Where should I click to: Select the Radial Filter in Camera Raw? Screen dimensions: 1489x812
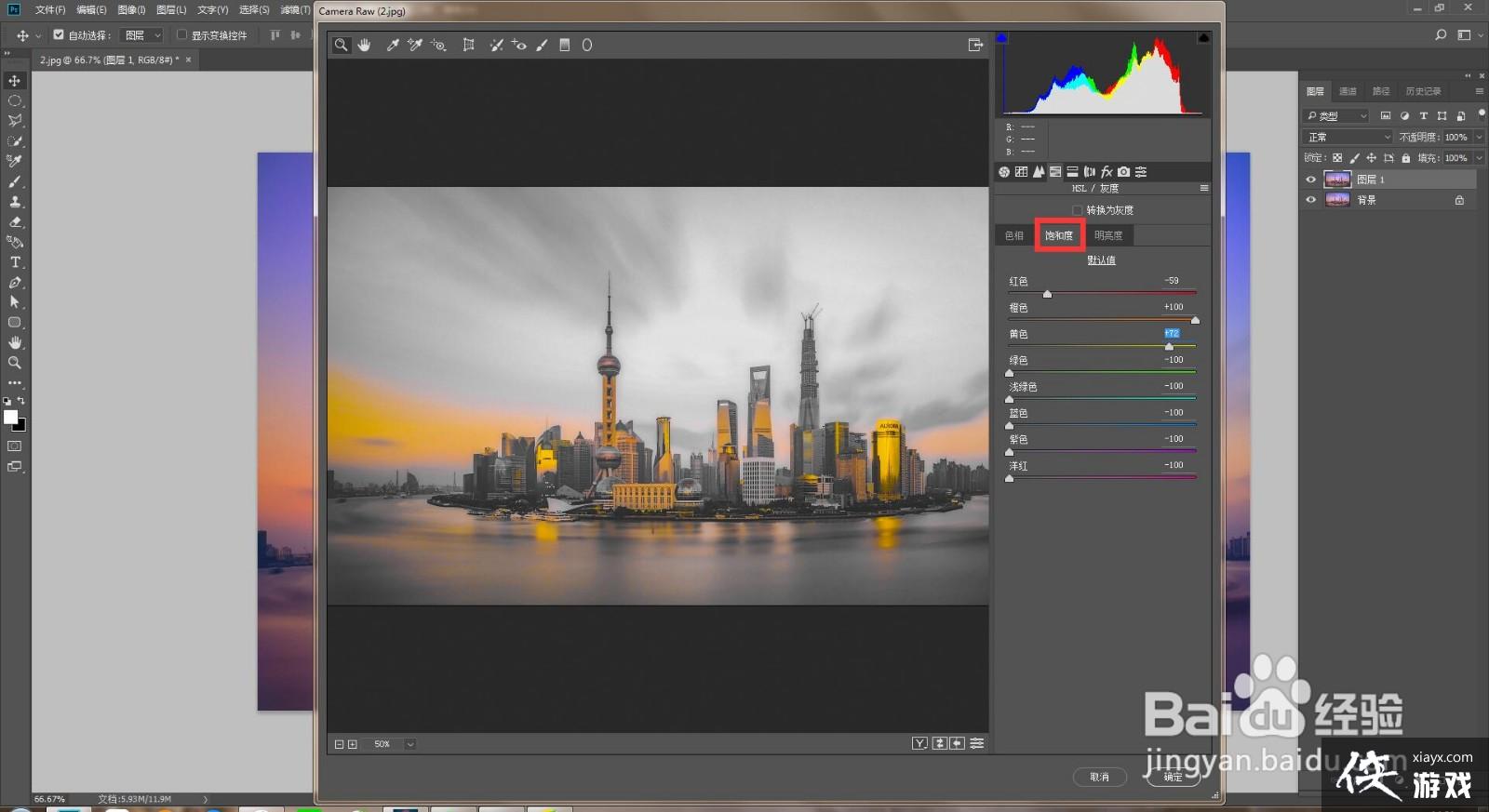587,45
